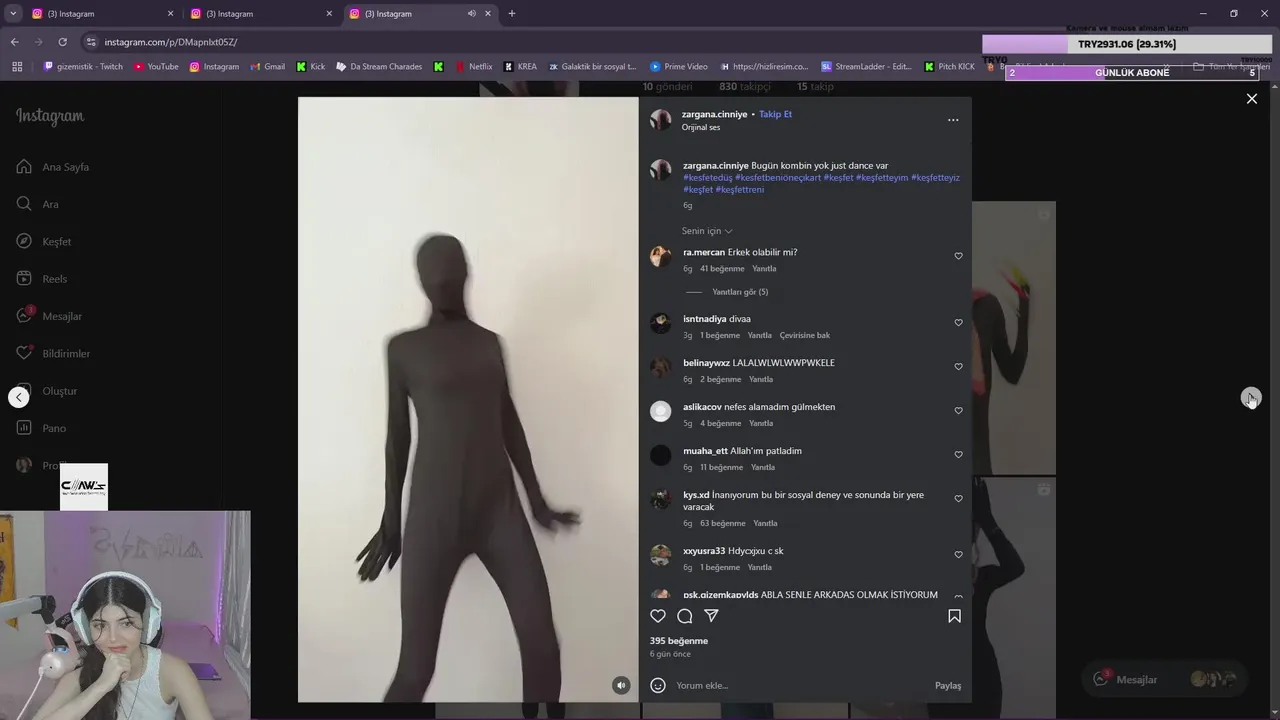Image resolution: width=1280 pixels, height=720 pixels.
Task: Open the floating Mesajlar chat button
Action: tap(1164, 679)
